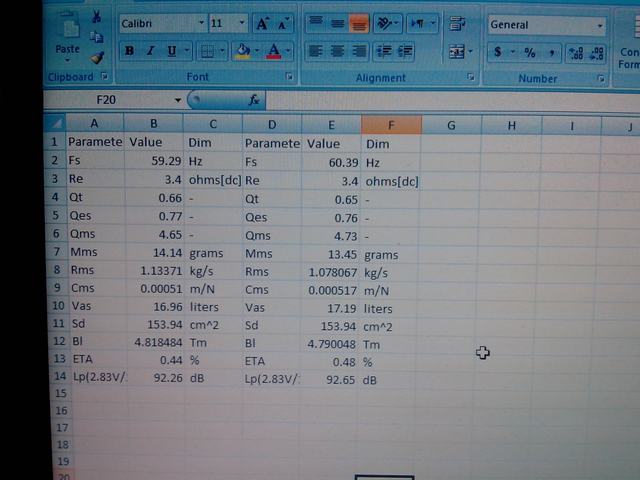Image resolution: width=640 pixels, height=480 pixels.
Task: Increase the indent
Action: pyautogui.click(x=405, y=52)
